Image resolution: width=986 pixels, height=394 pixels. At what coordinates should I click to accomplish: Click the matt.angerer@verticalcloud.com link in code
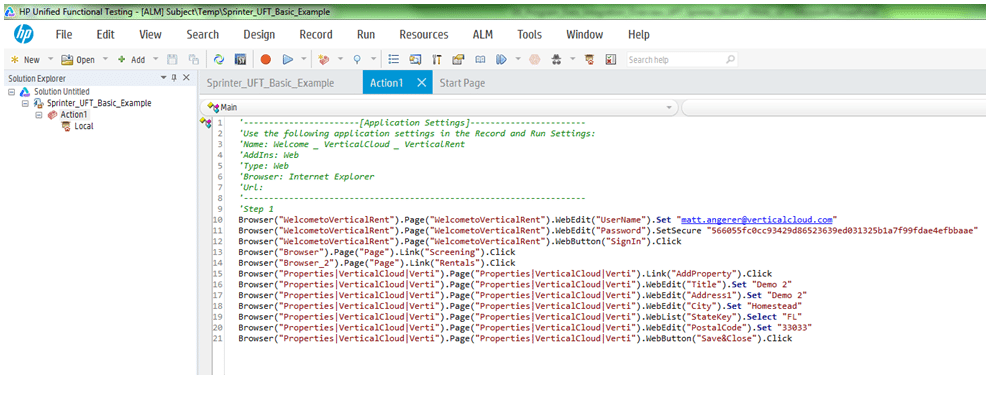(x=757, y=220)
